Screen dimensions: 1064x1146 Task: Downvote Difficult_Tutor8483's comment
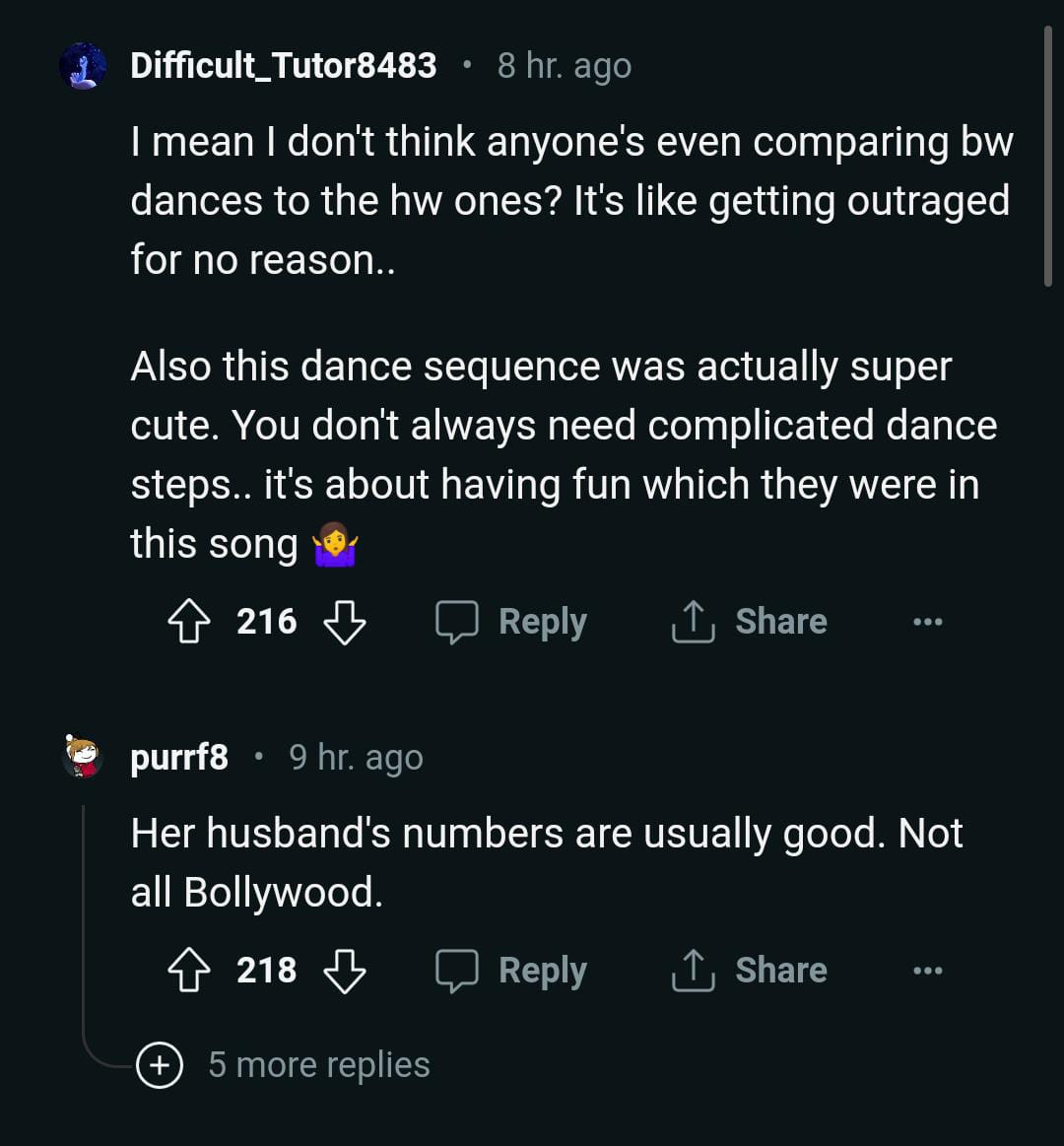click(x=345, y=622)
